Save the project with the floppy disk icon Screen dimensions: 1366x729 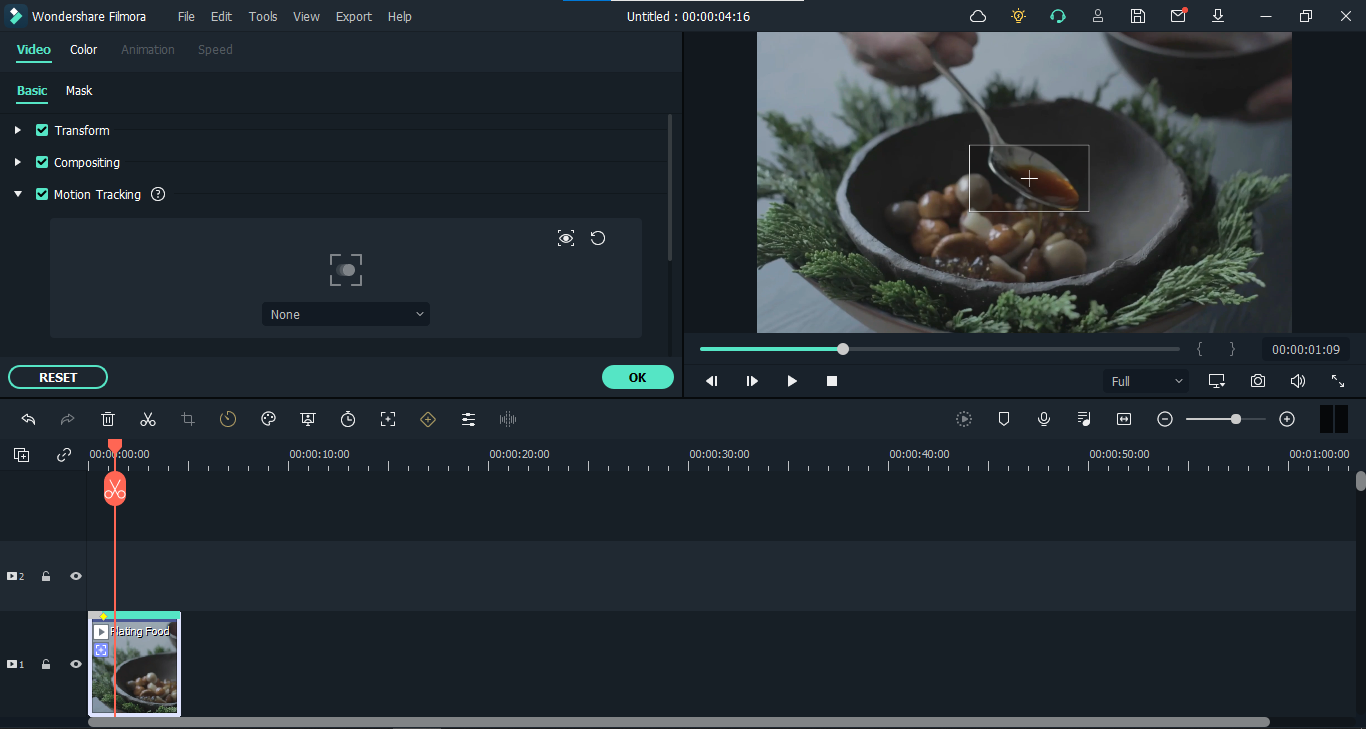1138,16
